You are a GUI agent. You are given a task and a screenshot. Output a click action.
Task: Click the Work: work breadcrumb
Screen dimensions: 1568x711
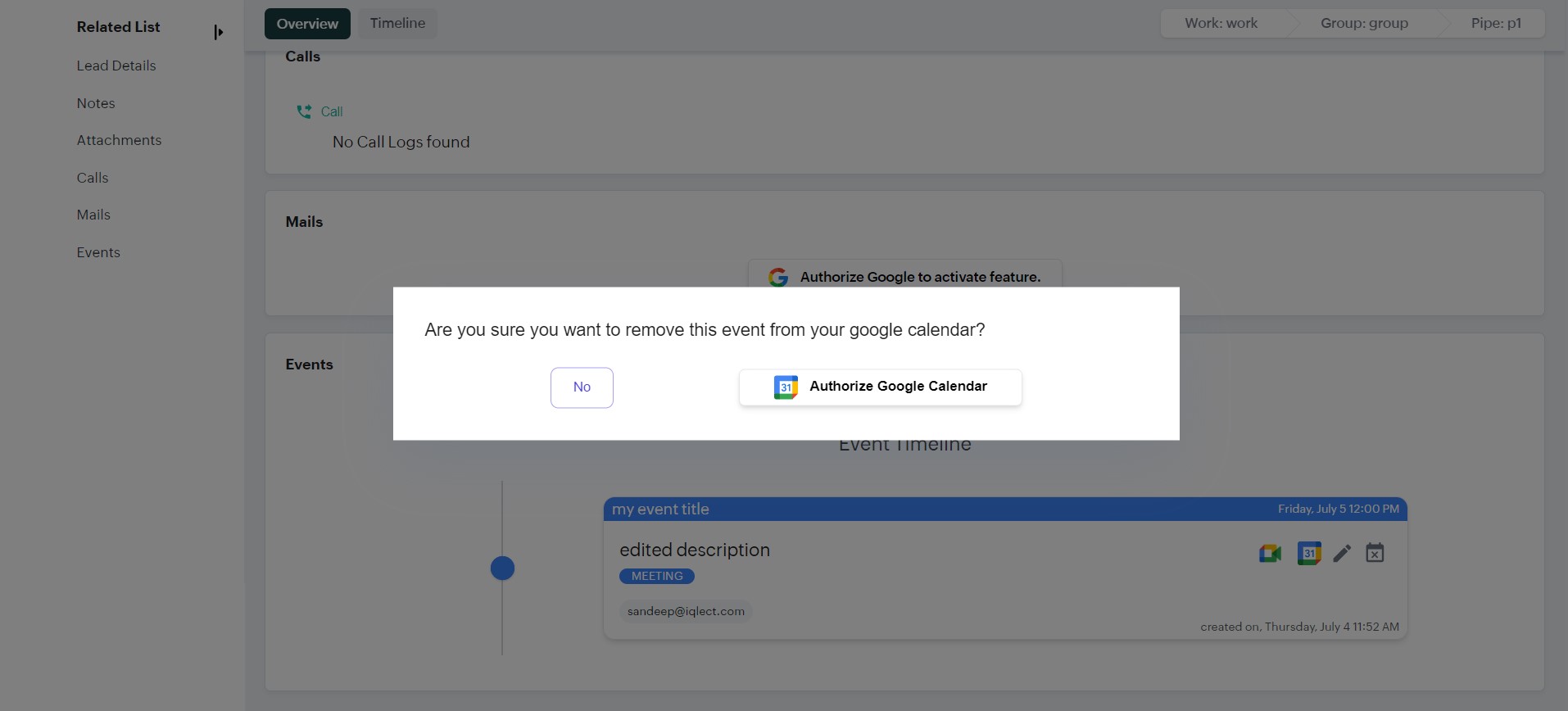point(1221,23)
